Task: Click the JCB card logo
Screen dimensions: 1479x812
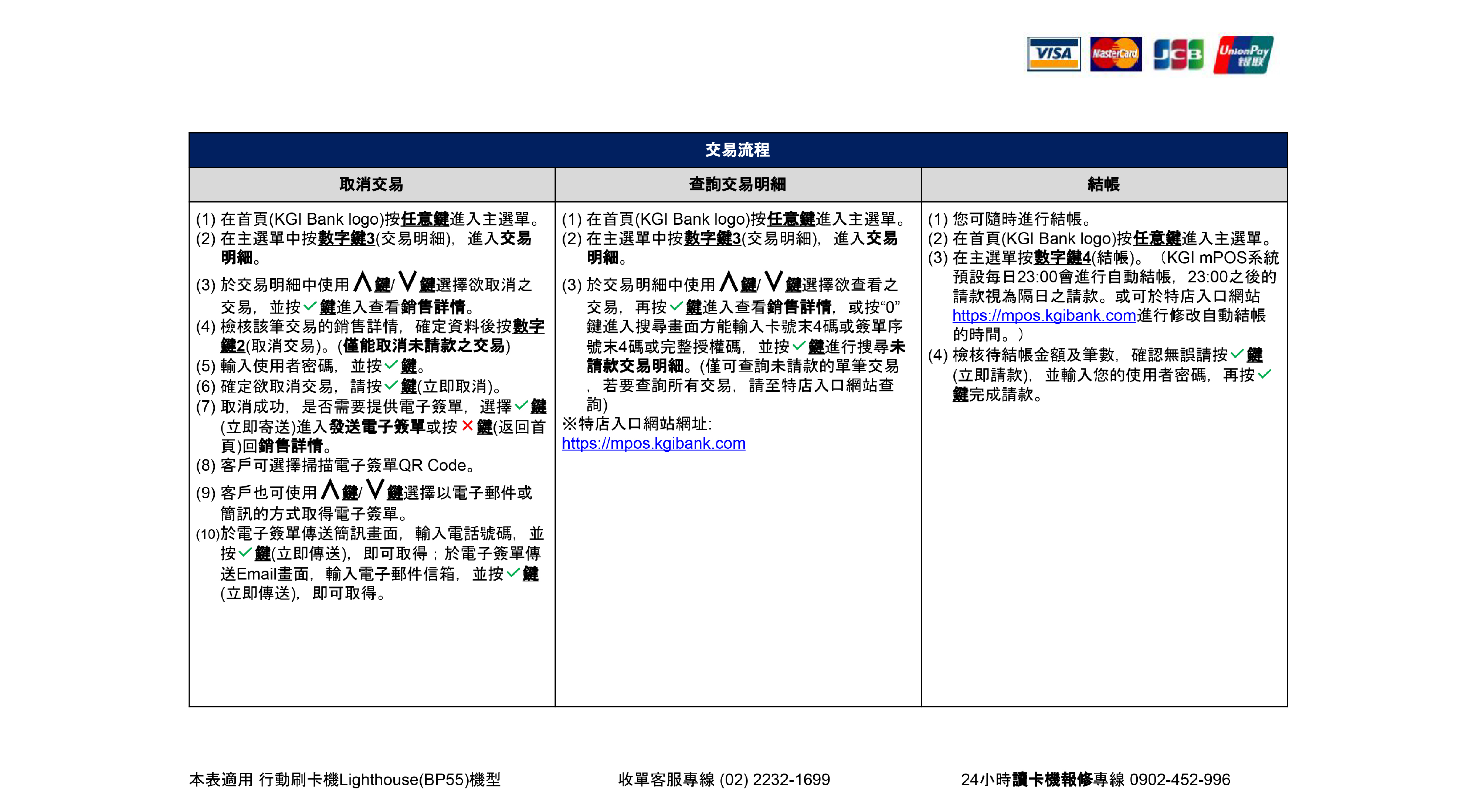Action: 1178,54
